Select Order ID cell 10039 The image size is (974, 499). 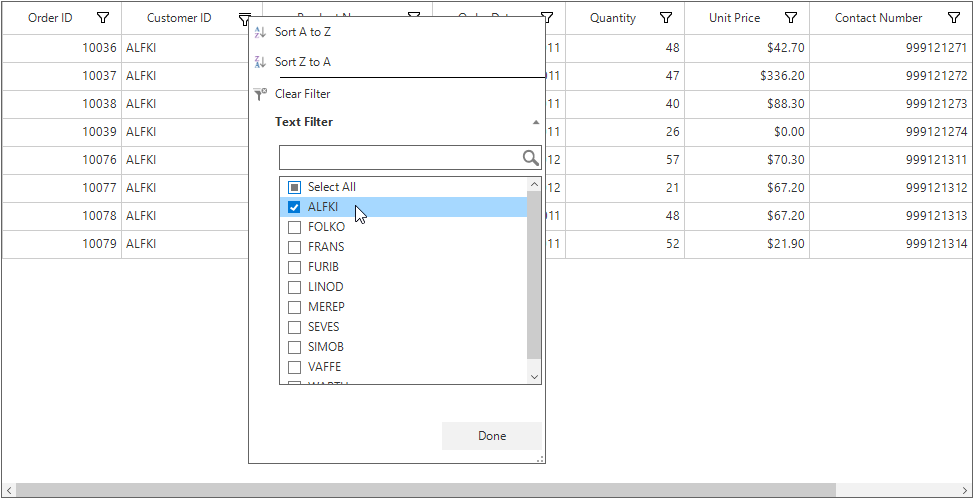click(61, 132)
